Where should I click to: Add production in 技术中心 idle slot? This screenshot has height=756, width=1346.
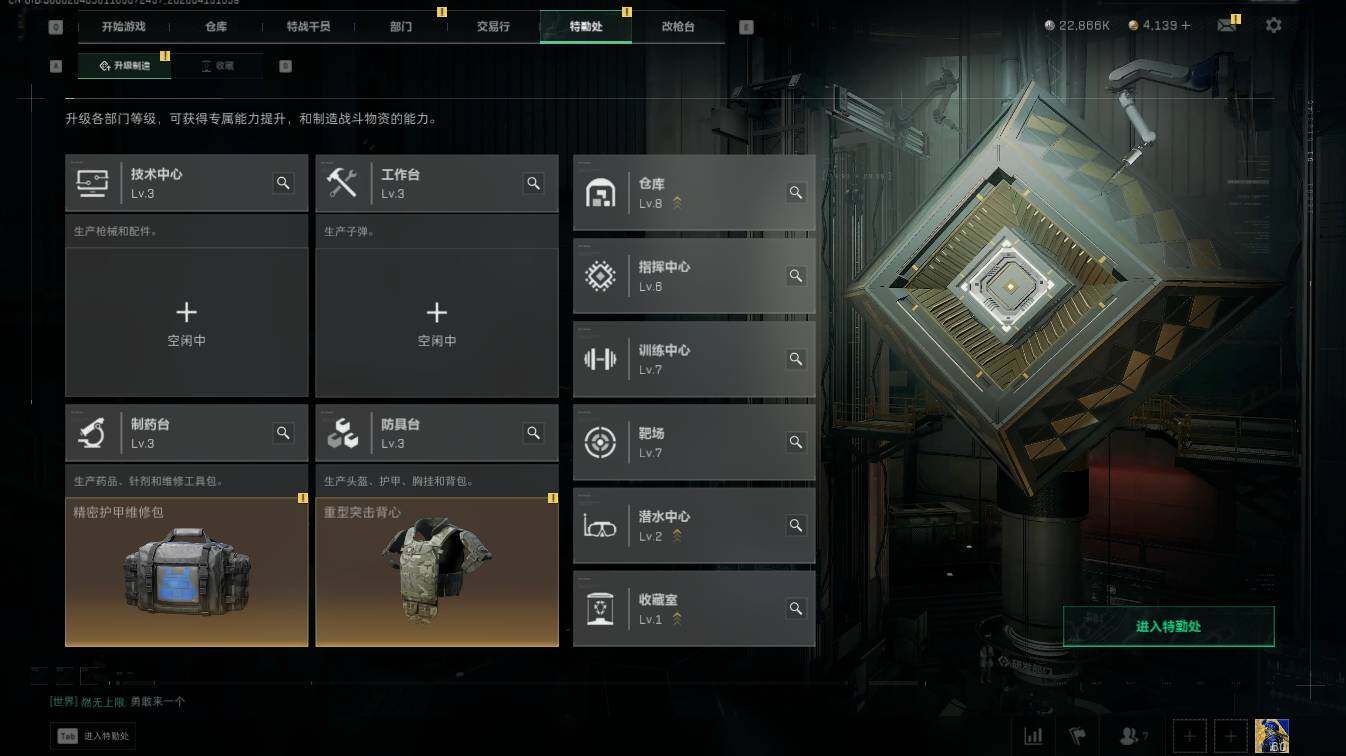coord(187,322)
